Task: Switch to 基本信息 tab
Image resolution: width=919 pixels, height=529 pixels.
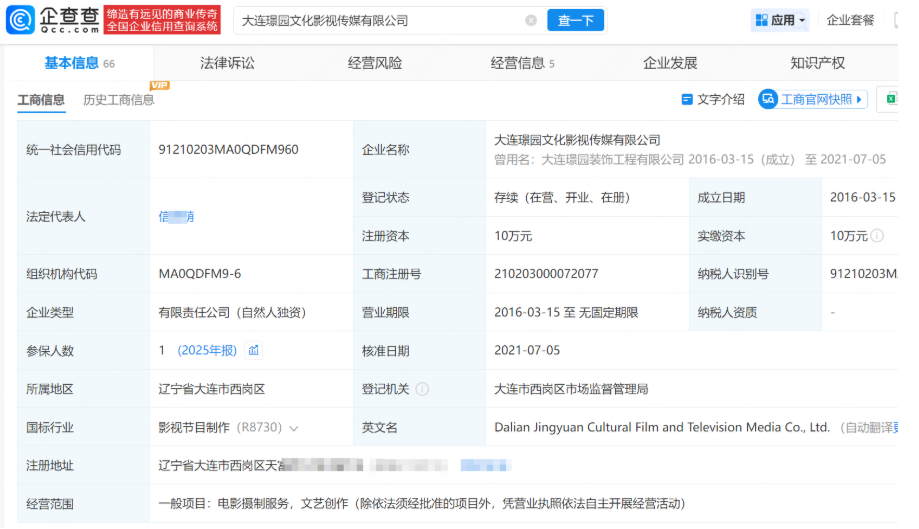Action: tap(79, 63)
